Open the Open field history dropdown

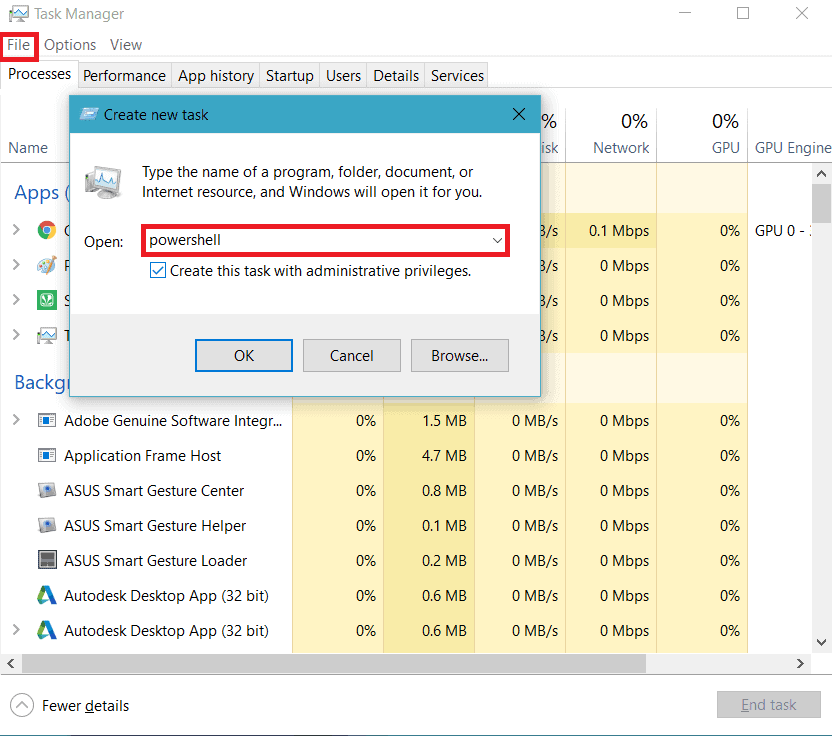[497, 240]
